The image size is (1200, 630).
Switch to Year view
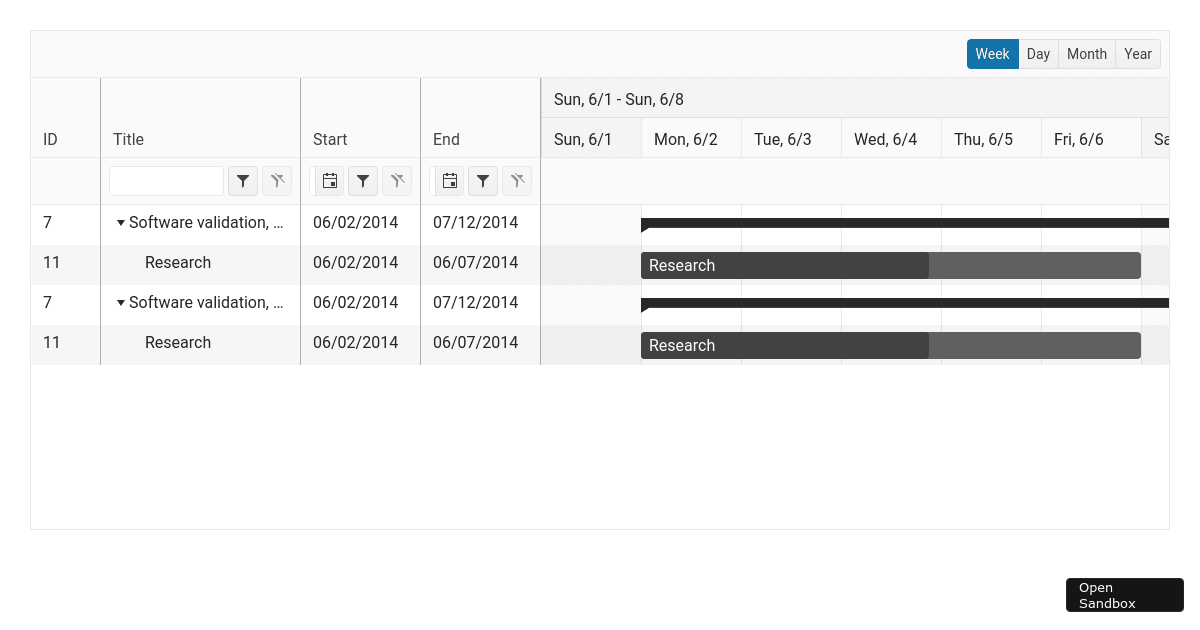[x=1137, y=53]
